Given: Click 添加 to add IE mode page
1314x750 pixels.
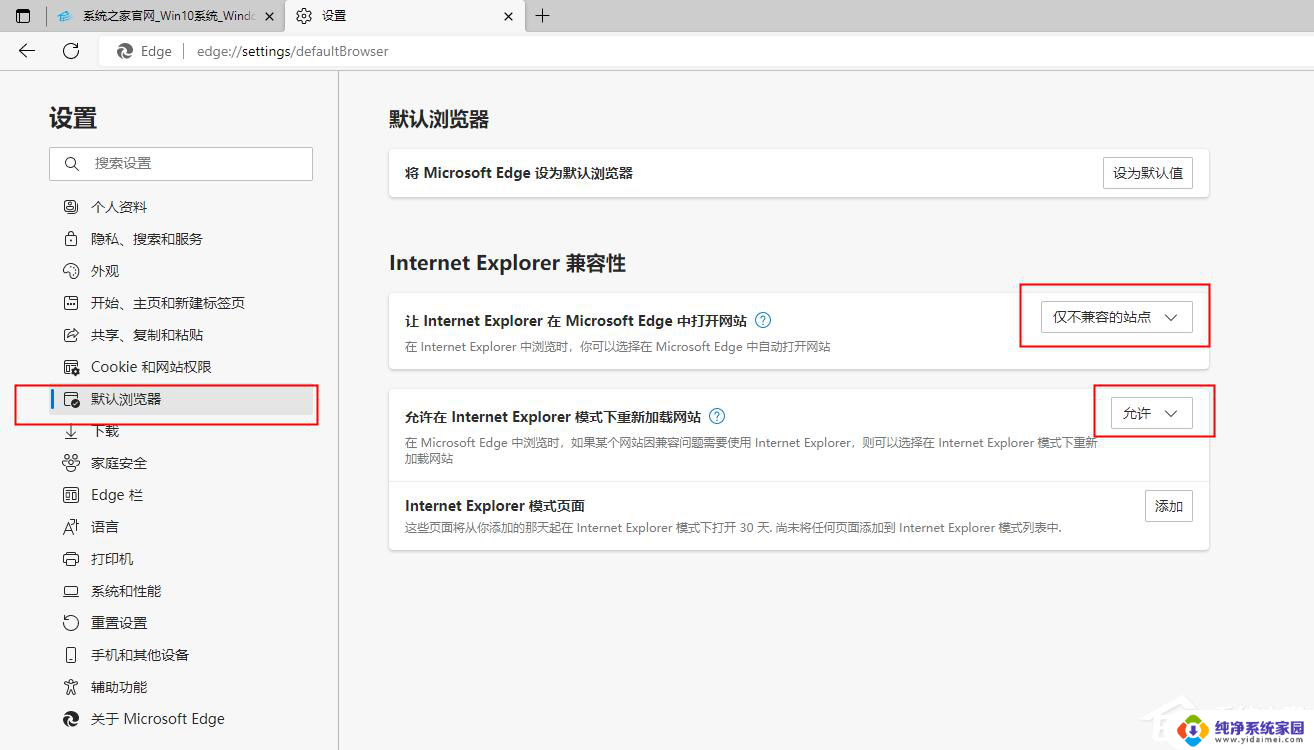Looking at the screenshot, I should click(1168, 506).
